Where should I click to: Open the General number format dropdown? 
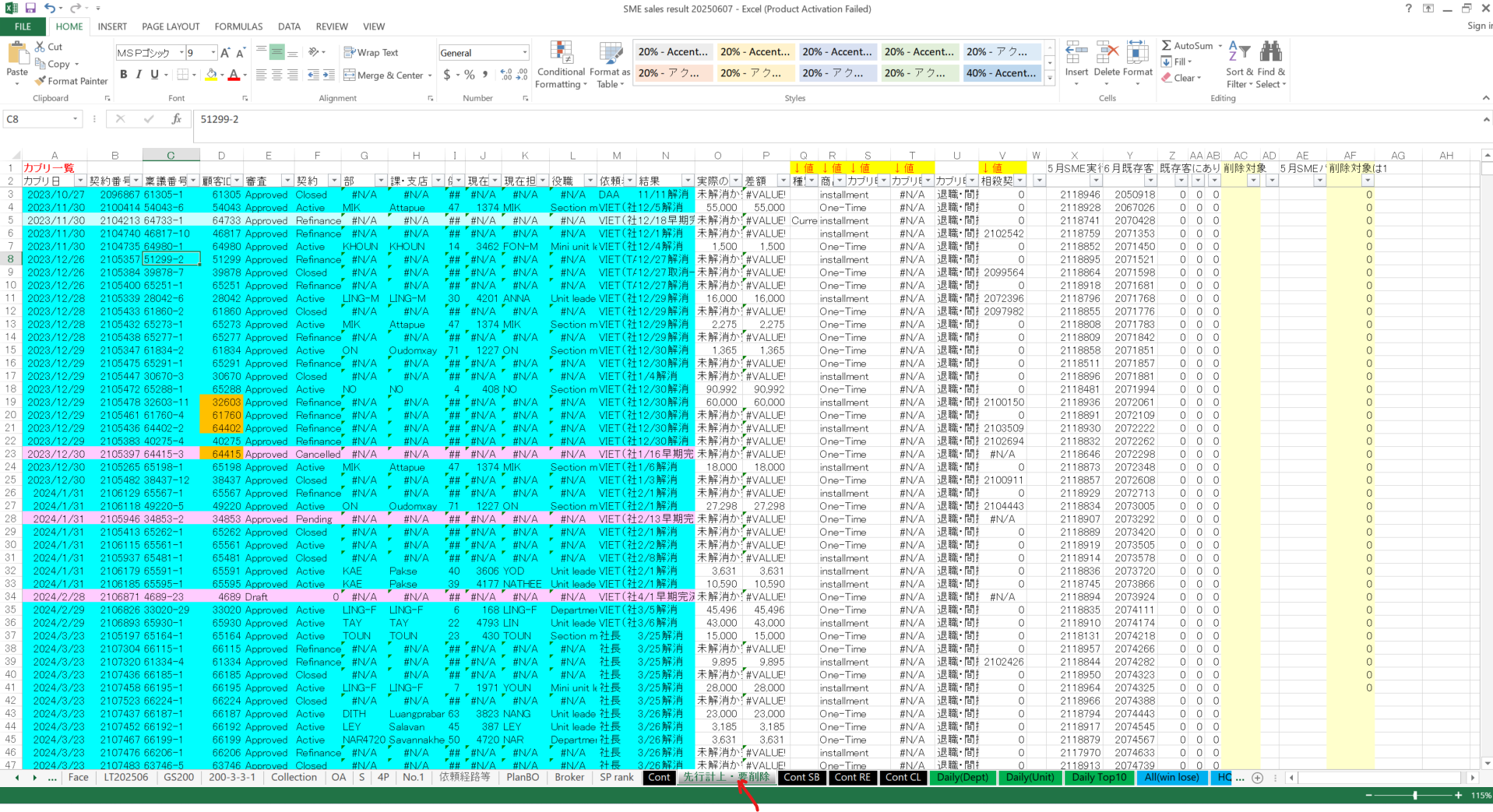[x=524, y=52]
